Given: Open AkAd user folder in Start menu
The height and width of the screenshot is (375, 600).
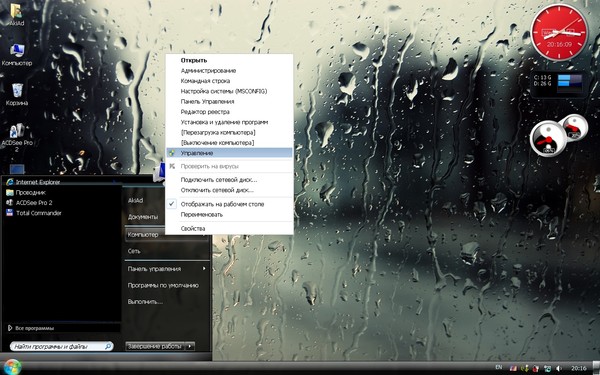Looking at the screenshot, I should click(135, 201).
